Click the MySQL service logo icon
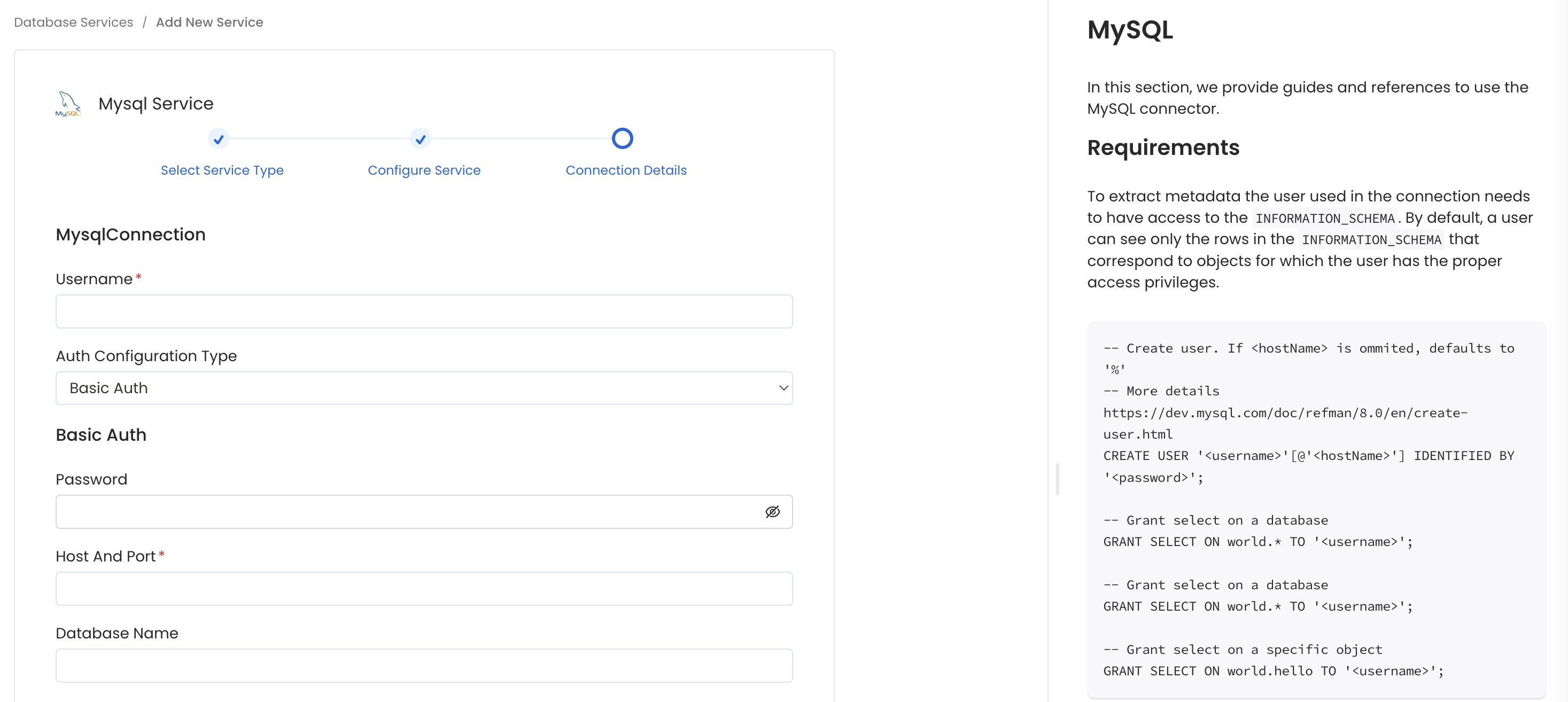This screenshot has height=702, width=1568. coord(67,102)
